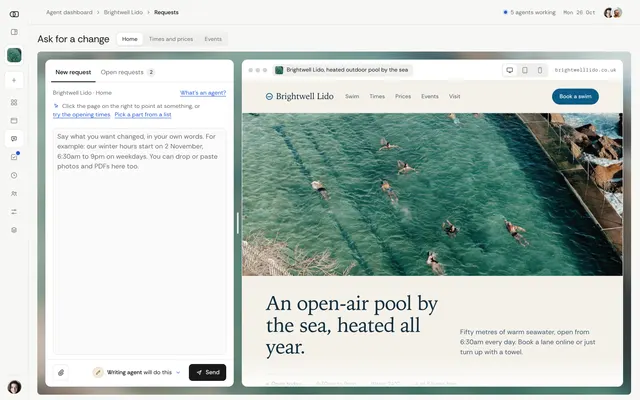Select the Home page tab
The width and height of the screenshot is (640, 400).
point(130,39)
